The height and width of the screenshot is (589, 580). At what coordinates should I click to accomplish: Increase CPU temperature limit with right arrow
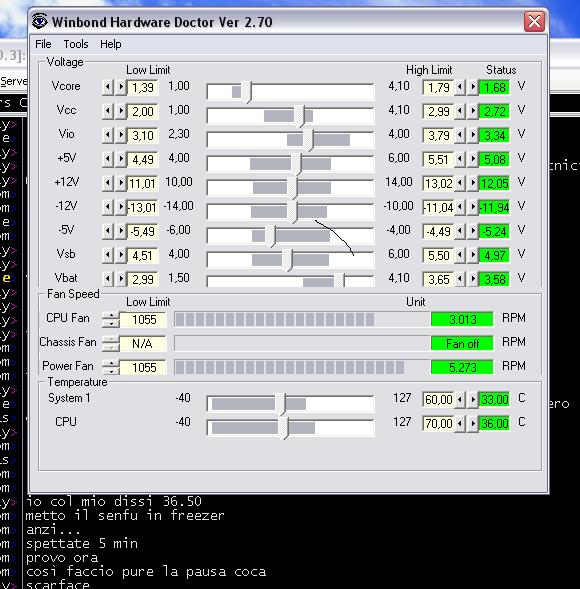(473, 423)
